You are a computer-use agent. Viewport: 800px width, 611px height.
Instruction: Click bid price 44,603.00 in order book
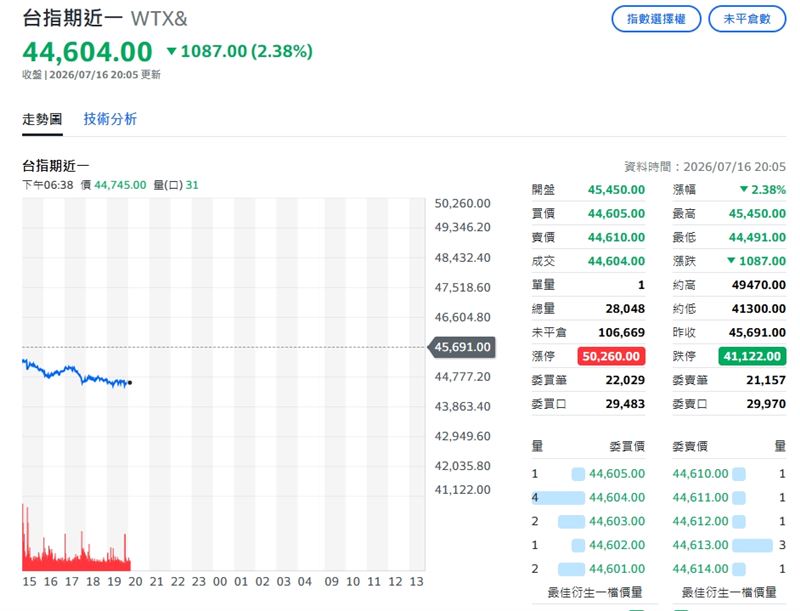point(617,521)
